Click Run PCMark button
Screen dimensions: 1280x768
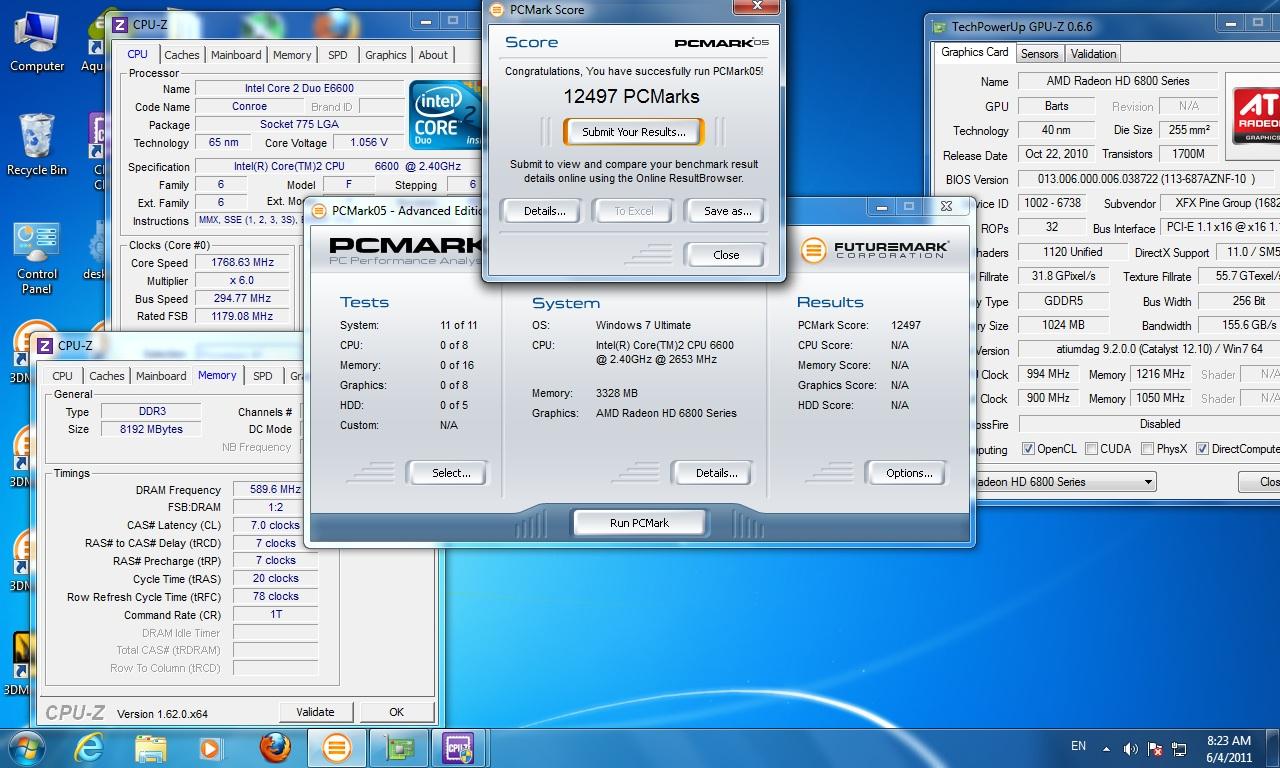click(x=639, y=523)
